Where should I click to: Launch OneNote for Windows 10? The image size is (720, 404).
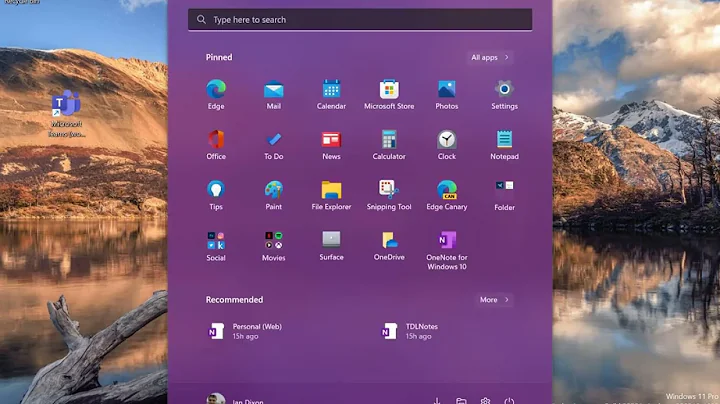447,250
